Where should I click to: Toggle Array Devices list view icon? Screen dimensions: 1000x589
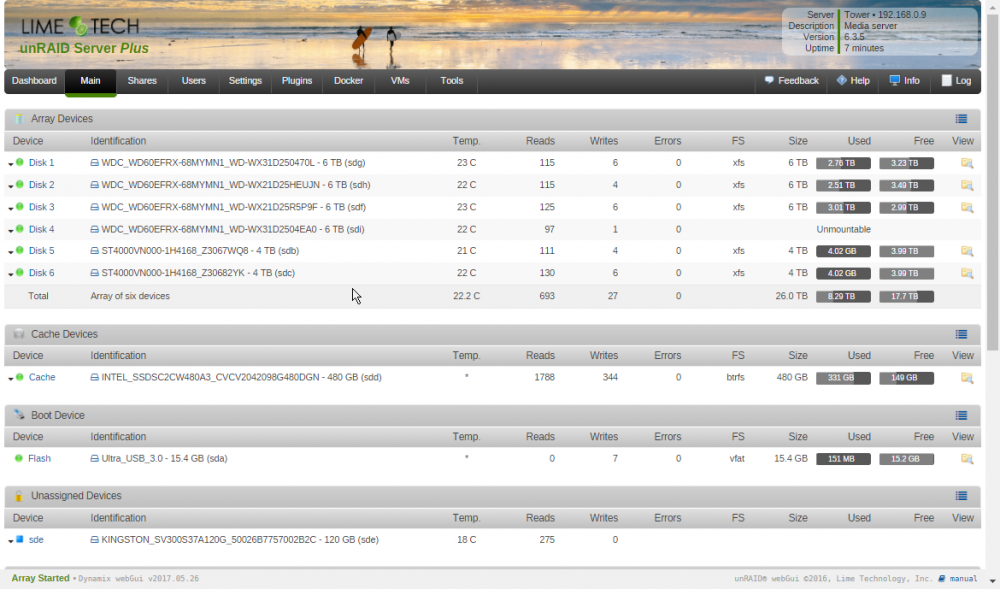961,119
